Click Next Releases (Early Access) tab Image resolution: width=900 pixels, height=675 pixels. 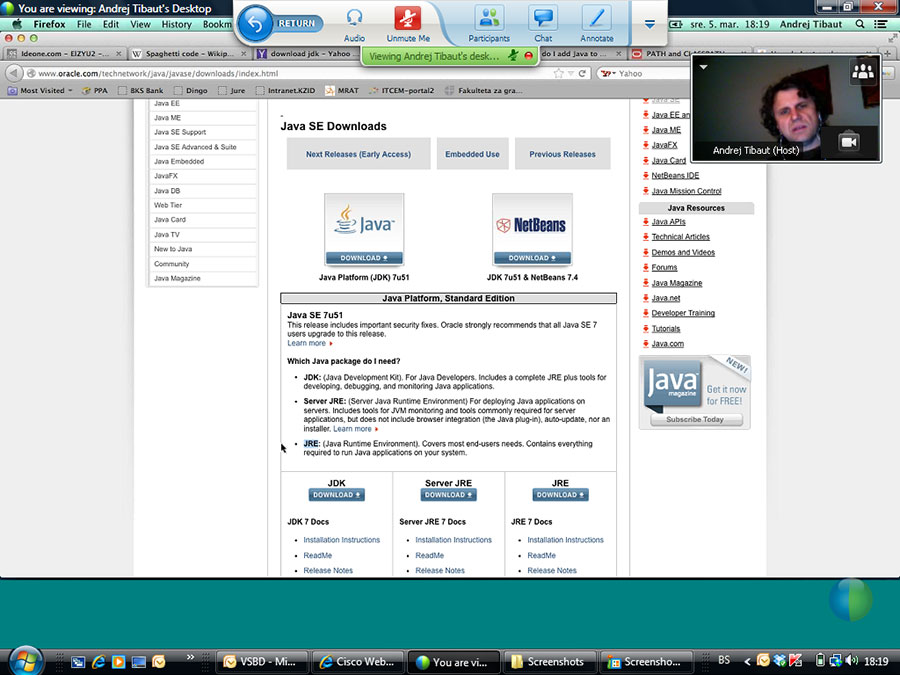point(358,154)
